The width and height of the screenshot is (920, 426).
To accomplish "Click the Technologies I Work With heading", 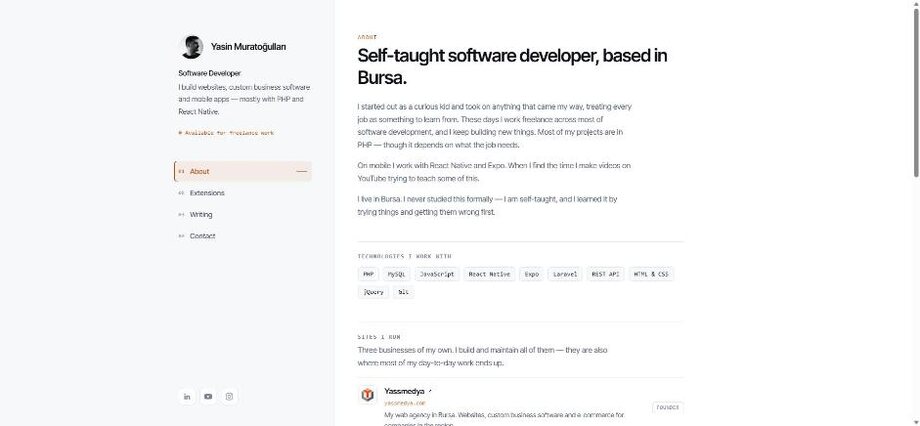I will 404,256.
